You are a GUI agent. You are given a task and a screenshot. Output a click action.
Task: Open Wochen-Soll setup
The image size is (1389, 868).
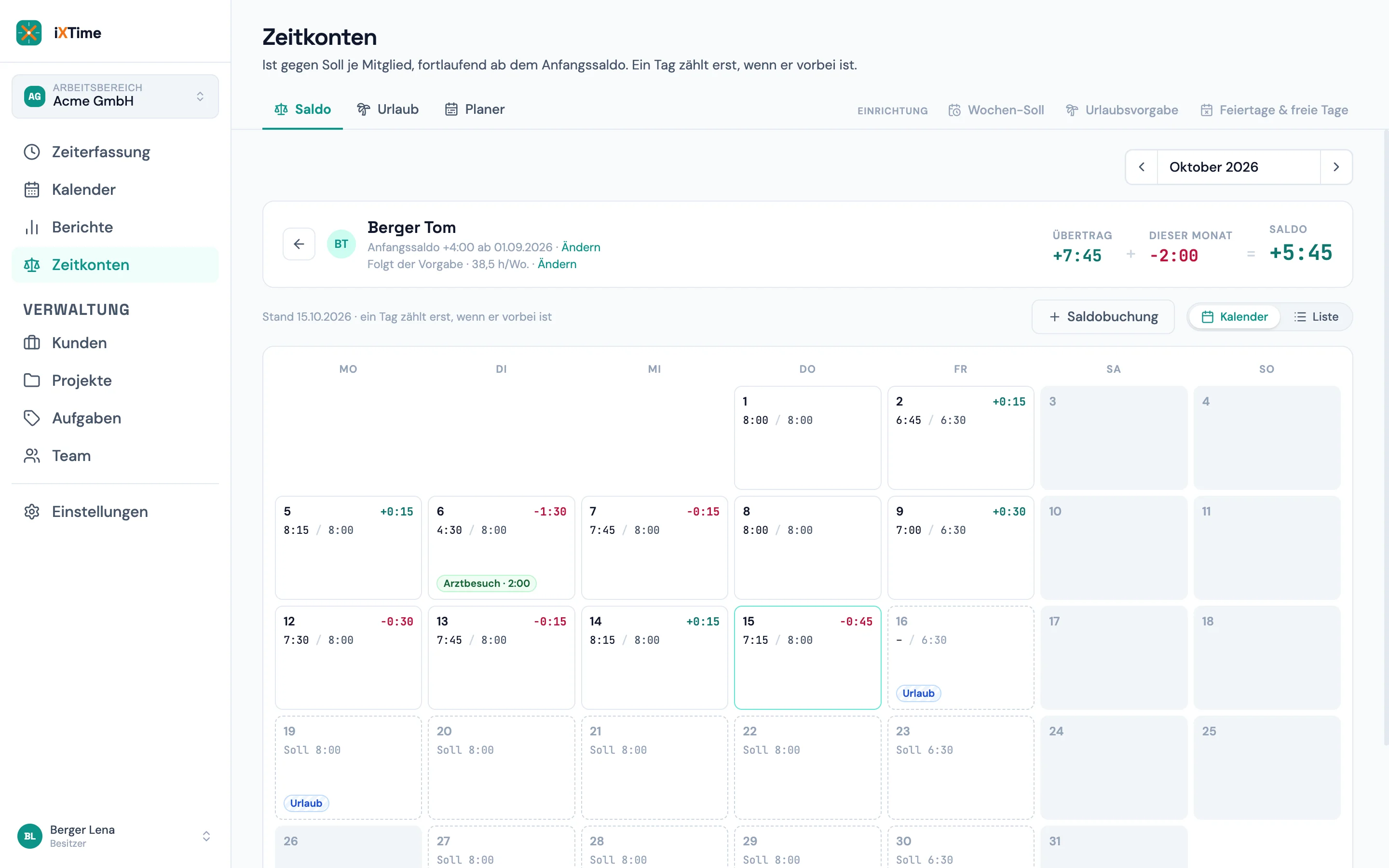tap(996, 110)
